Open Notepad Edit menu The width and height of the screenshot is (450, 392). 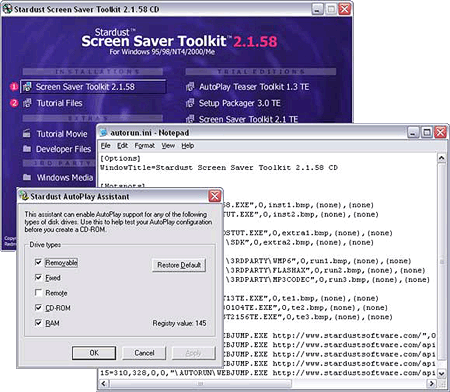coord(122,146)
